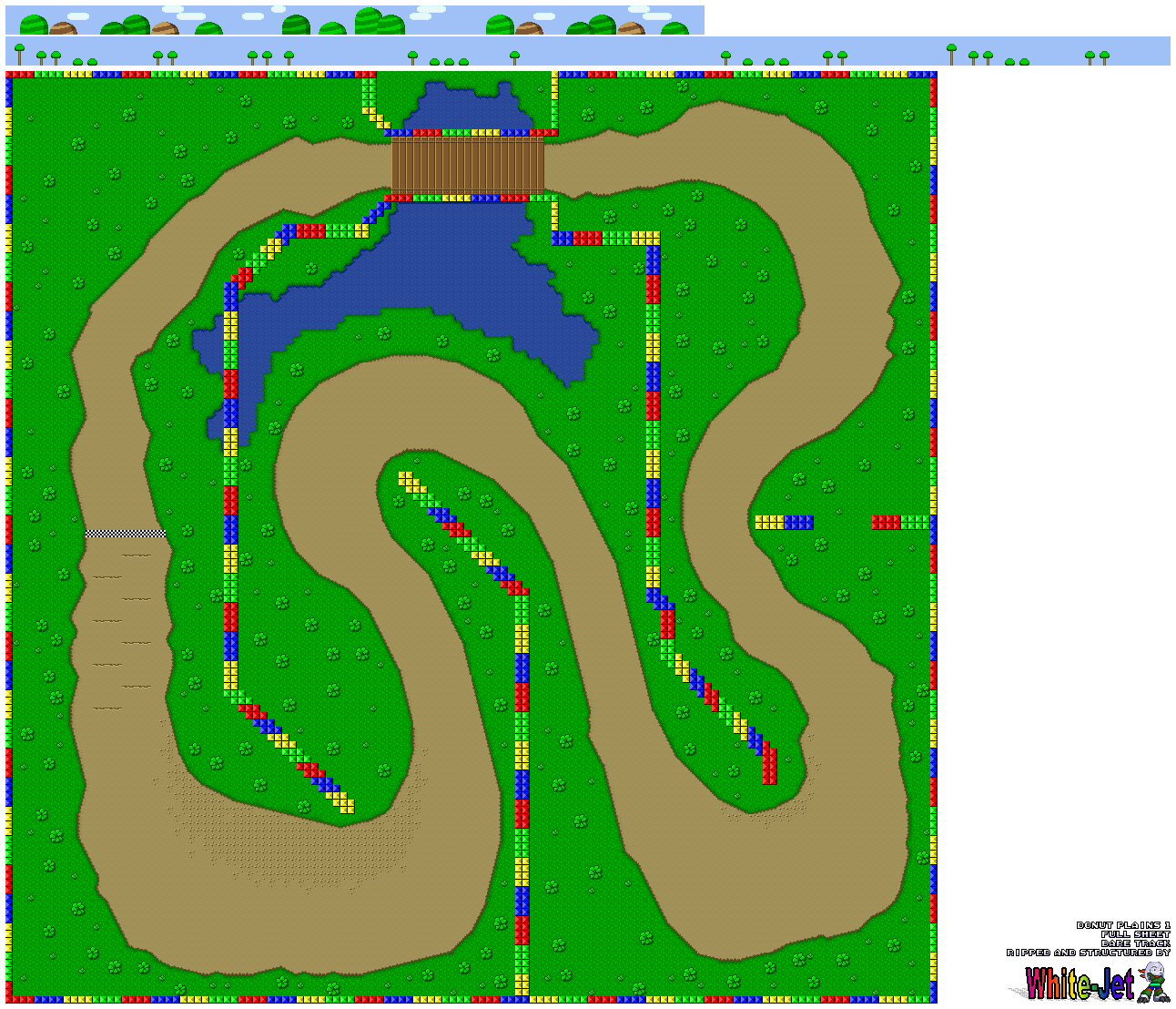
Task: Click the small pond above the bridge
Action: (469, 106)
